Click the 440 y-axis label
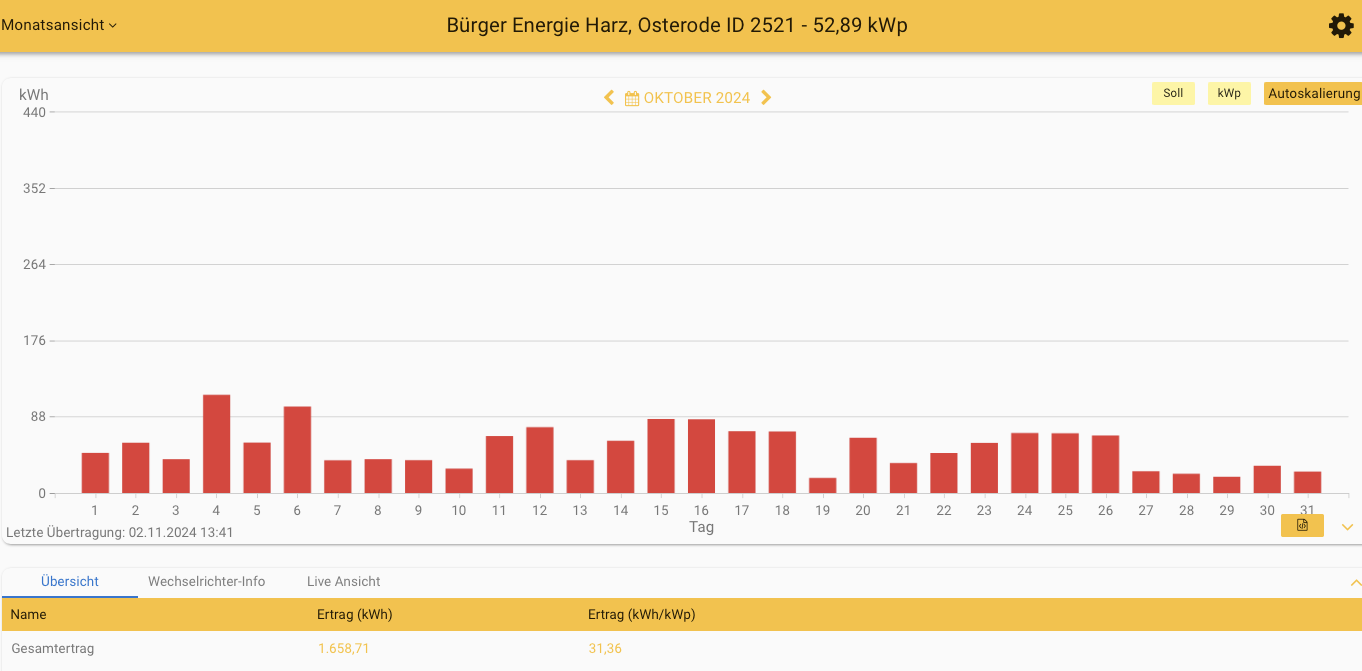Screen dimensions: 1362x671 point(34,112)
